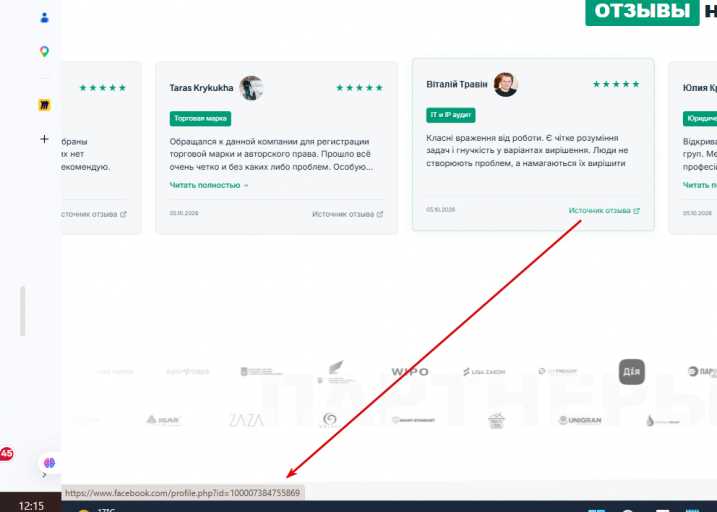Viewport: 717px width, 512px height.
Task: Click the five-star rating in Taras Krykukha card
Action: pos(359,88)
